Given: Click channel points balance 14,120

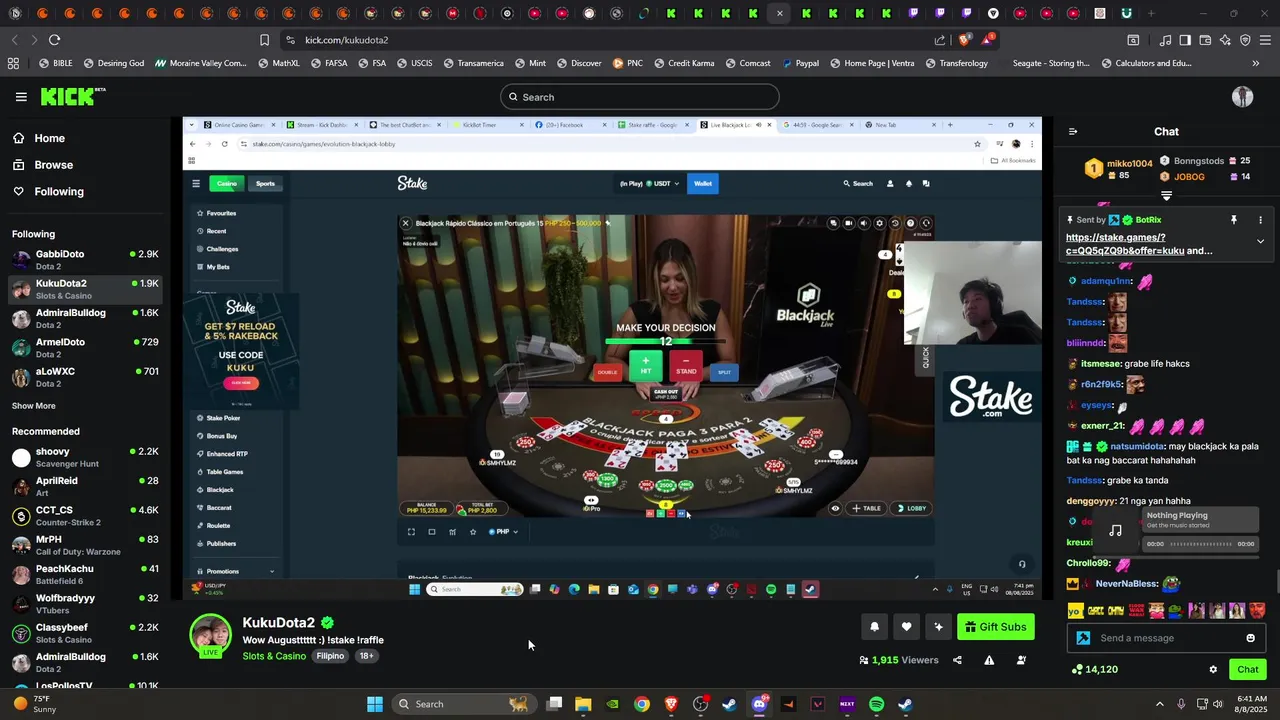Looking at the screenshot, I should tap(1094, 669).
